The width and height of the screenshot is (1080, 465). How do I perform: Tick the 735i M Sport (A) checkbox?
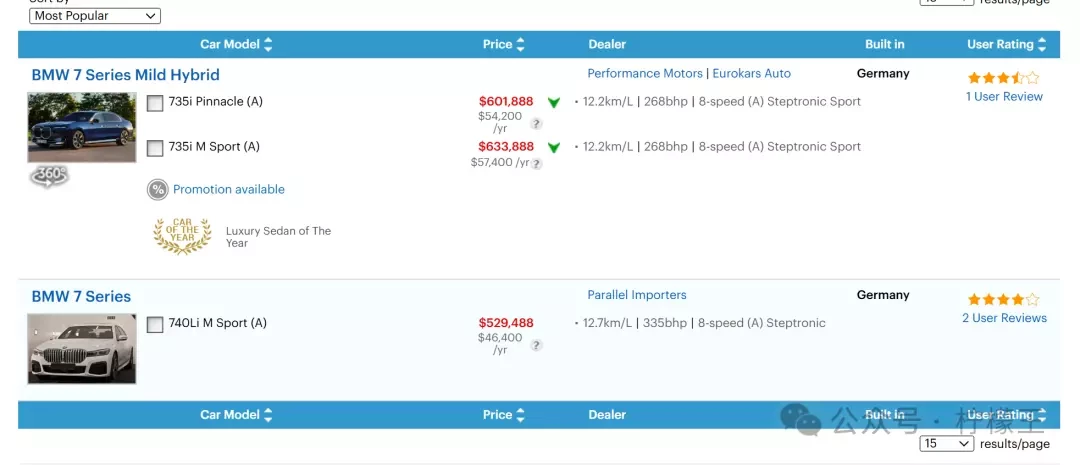click(x=155, y=148)
